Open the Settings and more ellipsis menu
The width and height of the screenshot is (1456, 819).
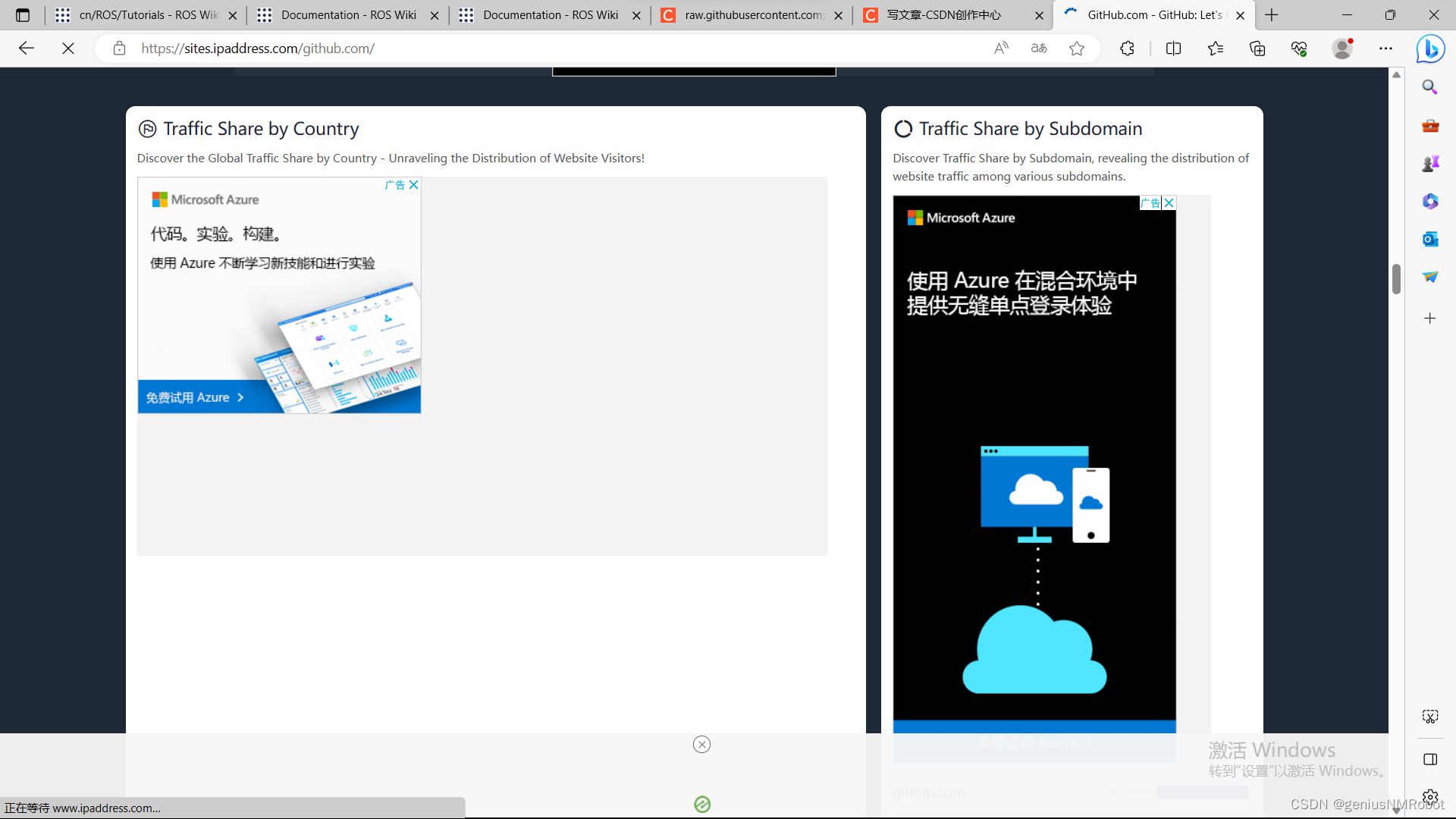(1385, 49)
